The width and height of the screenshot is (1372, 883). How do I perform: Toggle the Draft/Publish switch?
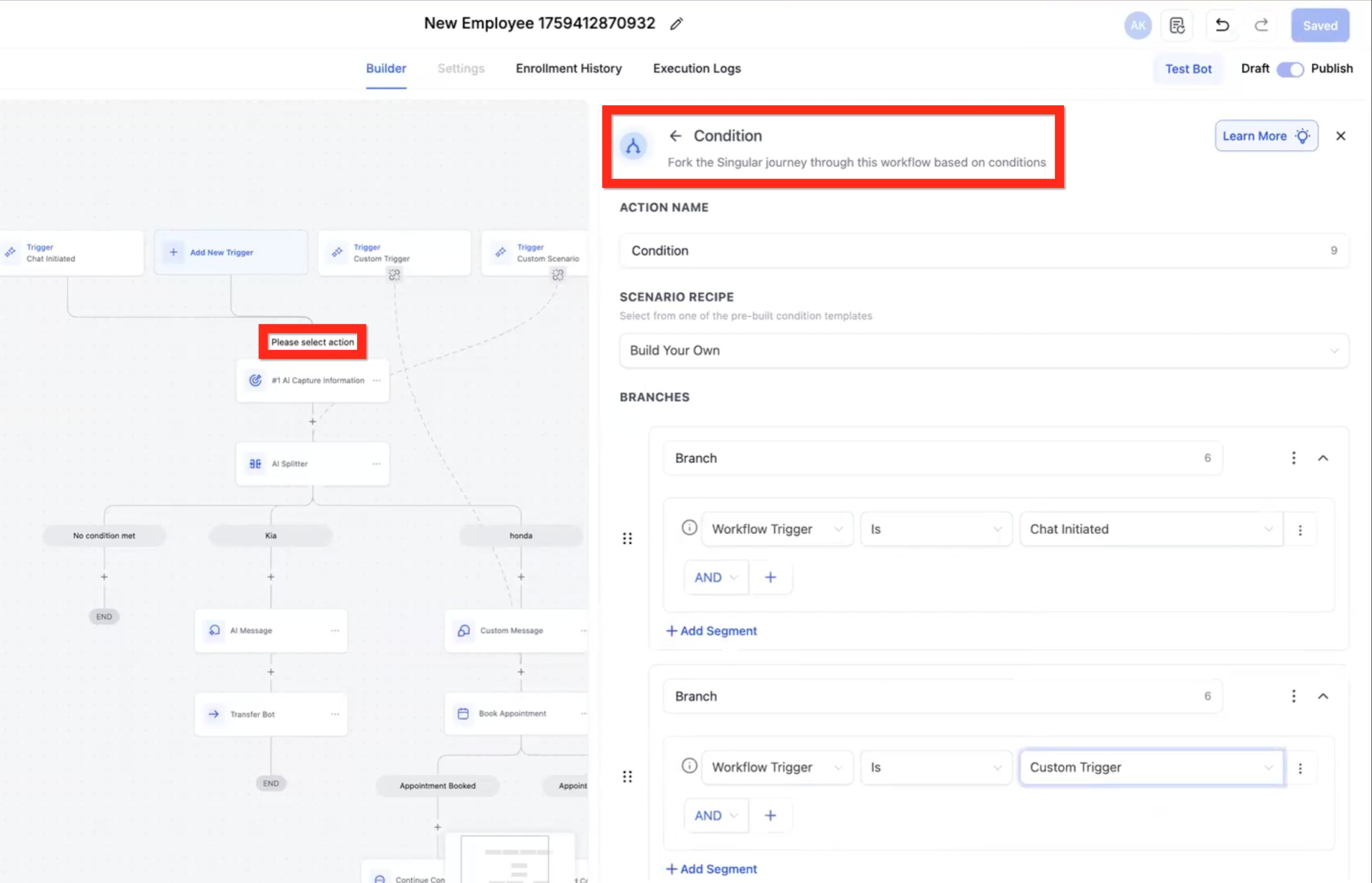1289,69
